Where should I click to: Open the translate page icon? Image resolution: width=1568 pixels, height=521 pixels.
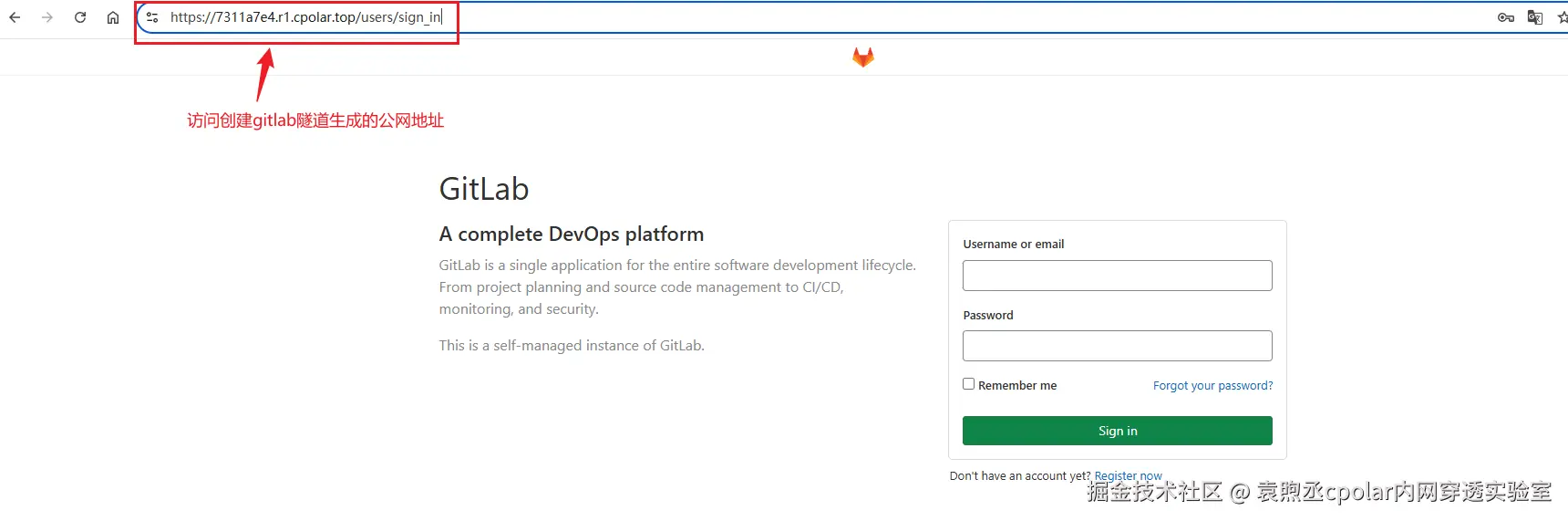pyautogui.click(x=1535, y=17)
